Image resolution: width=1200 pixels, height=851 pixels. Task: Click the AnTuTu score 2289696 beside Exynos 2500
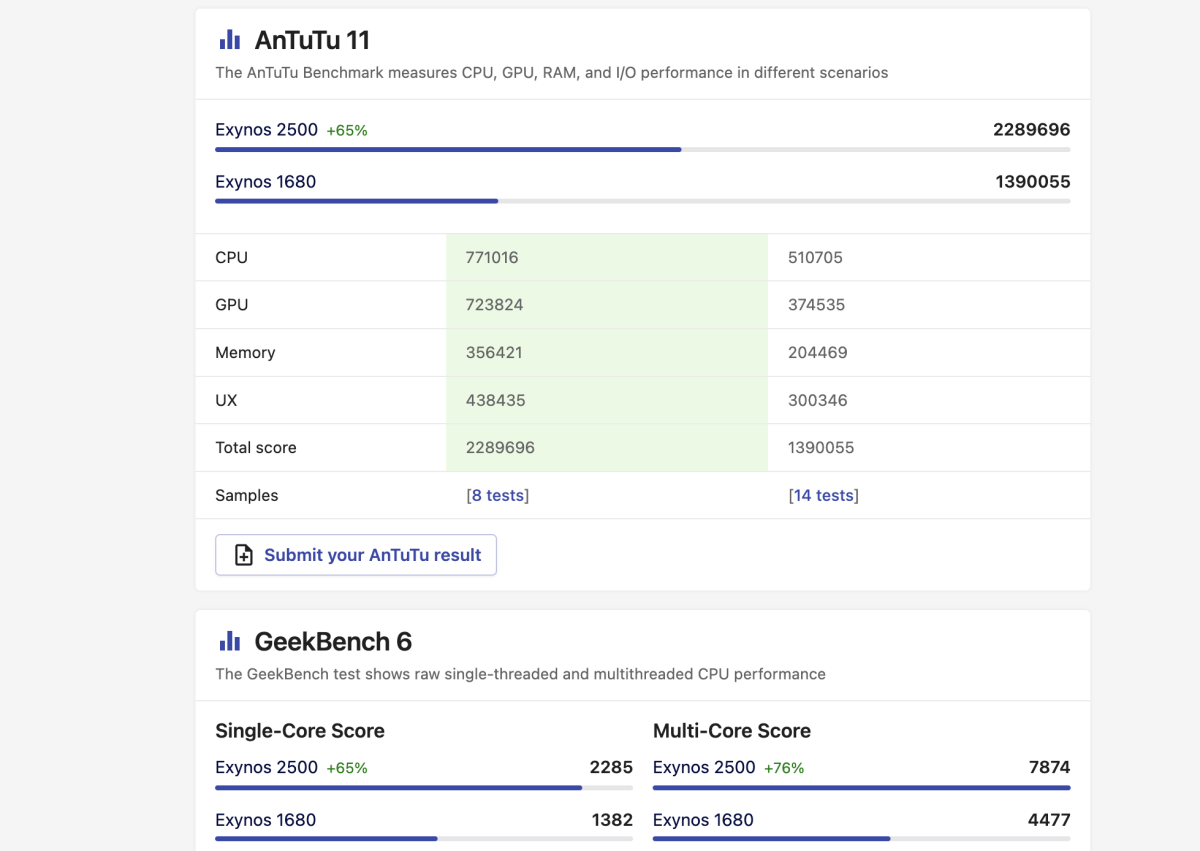coord(1032,130)
